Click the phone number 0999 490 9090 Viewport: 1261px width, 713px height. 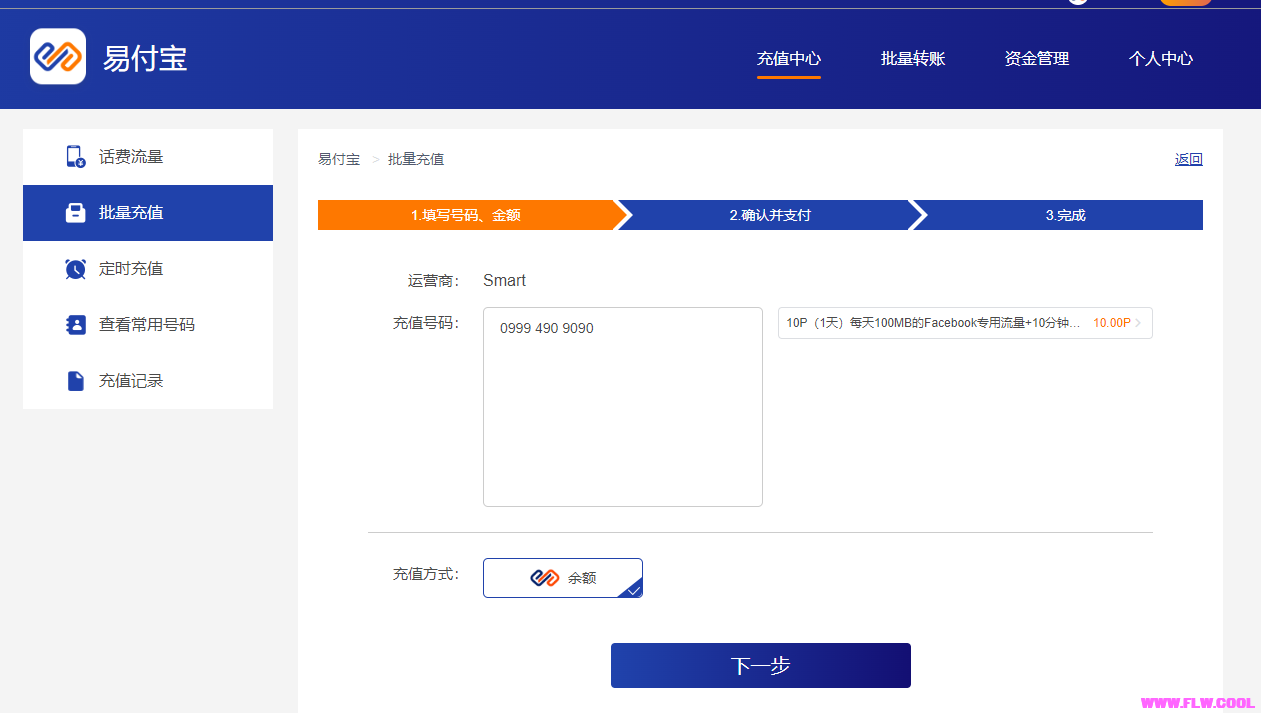(547, 328)
